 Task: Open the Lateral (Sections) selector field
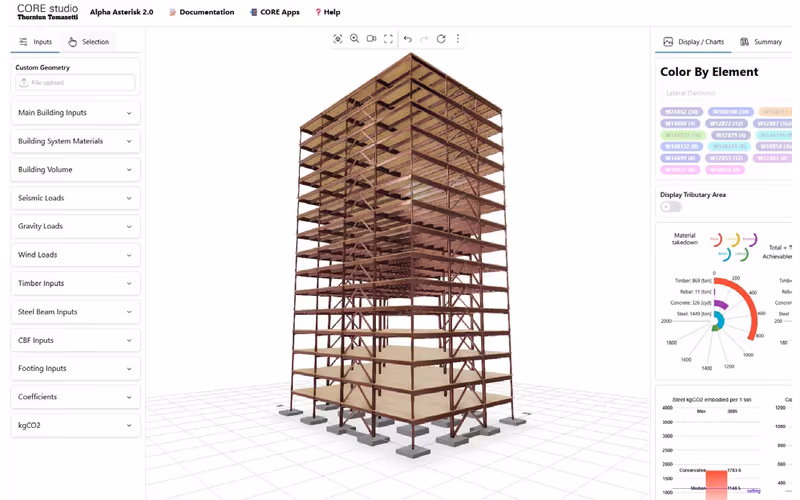click(x=724, y=93)
